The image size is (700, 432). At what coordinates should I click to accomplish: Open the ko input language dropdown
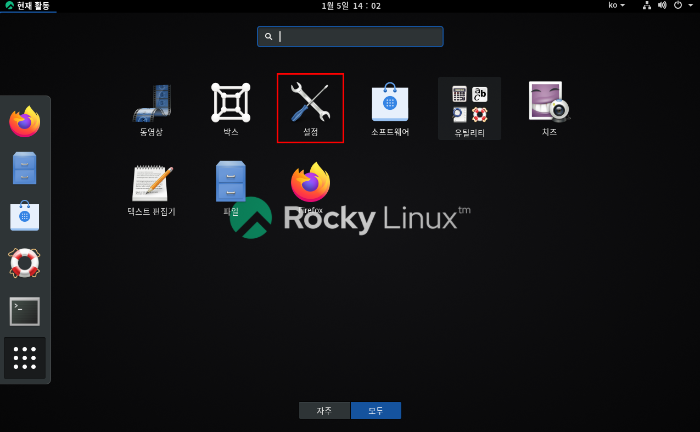pos(616,5)
